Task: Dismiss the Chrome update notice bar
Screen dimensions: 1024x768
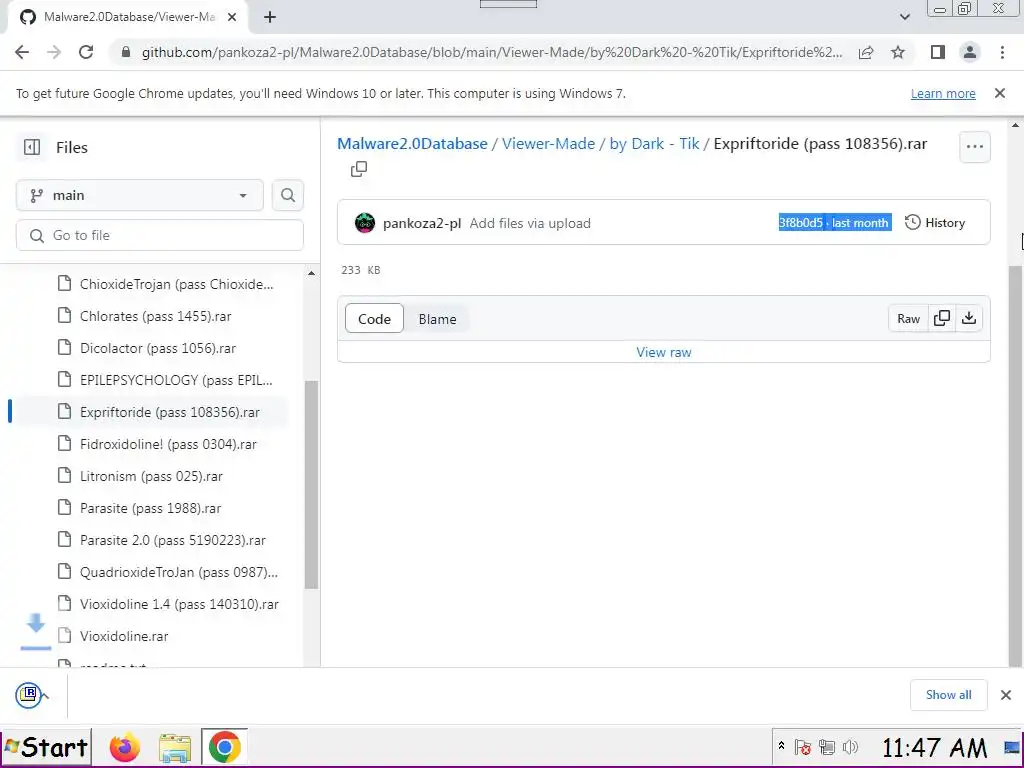Action: click(x=1000, y=93)
